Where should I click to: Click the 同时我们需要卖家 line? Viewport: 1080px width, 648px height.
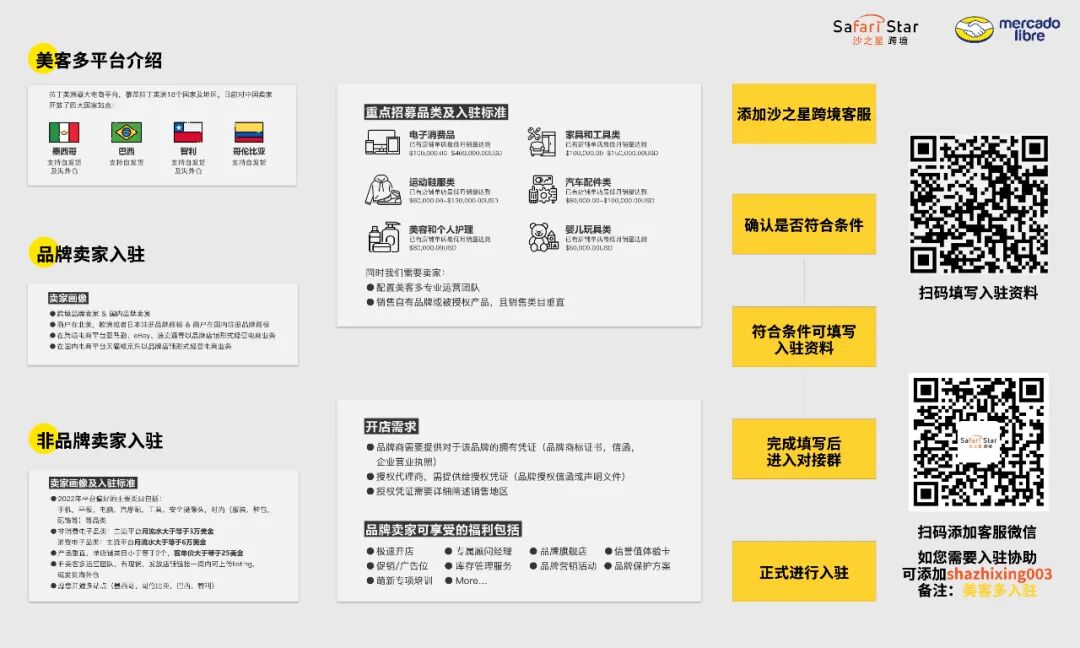point(405,273)
